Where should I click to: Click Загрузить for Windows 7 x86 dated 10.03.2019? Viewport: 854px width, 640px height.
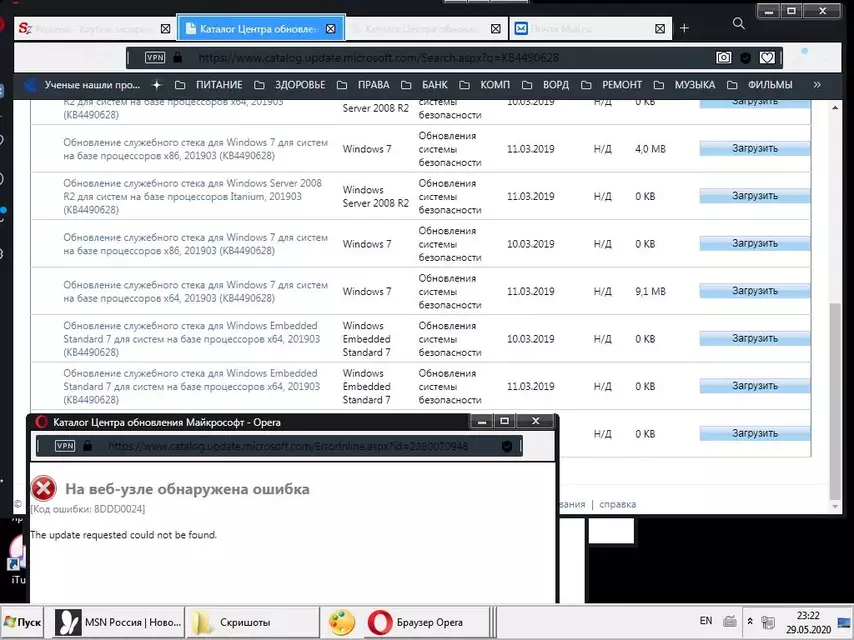click(x=755, y=243)
